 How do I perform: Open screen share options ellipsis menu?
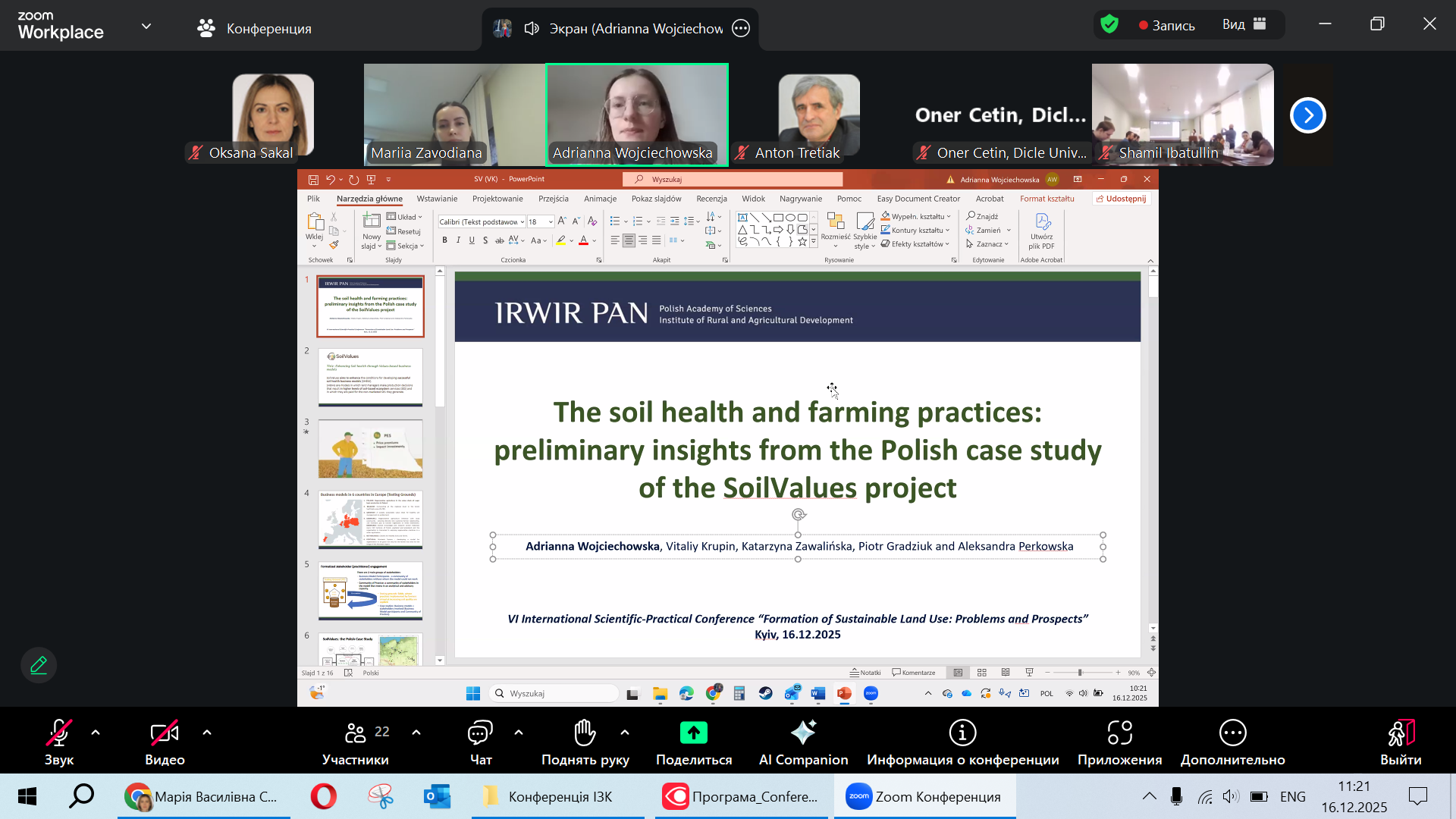coord(741,29)
